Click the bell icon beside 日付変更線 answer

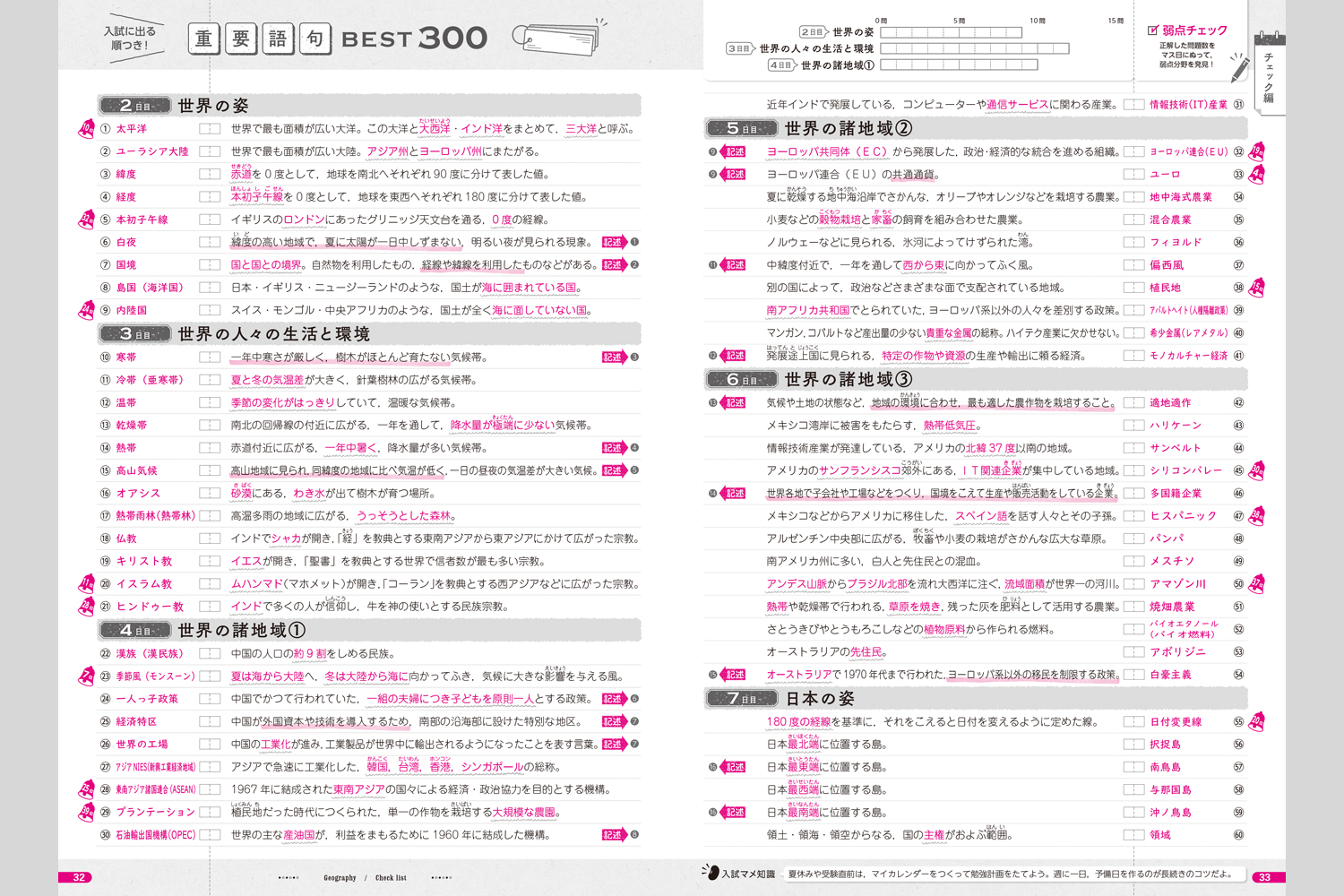(1257, 721)
